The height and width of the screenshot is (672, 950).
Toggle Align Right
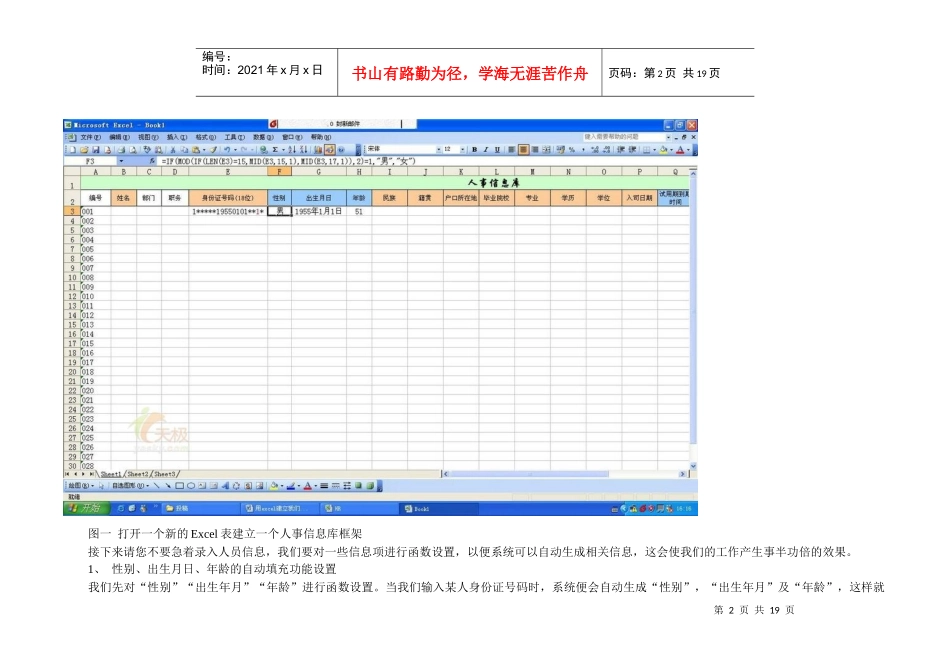coord(535,150)
